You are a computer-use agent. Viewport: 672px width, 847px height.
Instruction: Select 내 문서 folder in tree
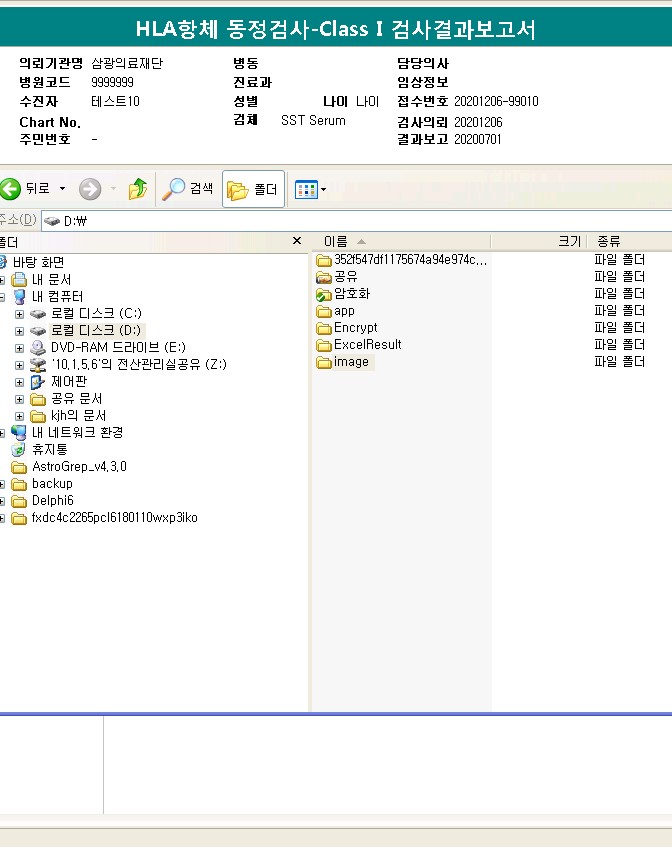click(x=51, y=280)
